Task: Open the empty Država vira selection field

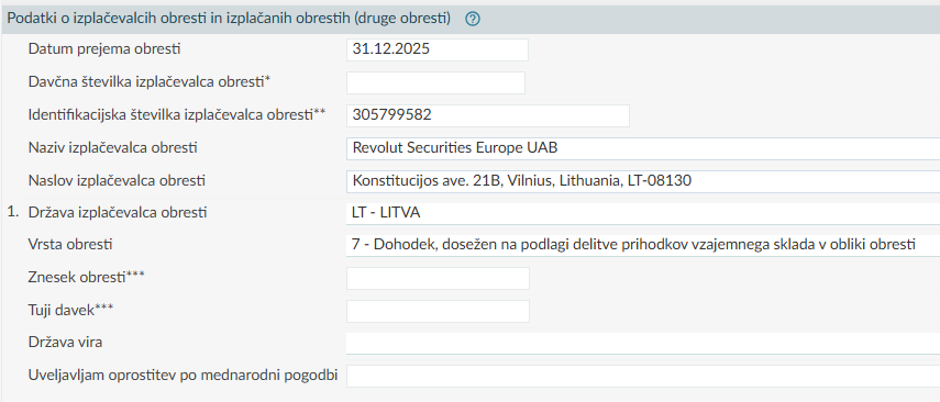Action: click(x=642, y=343)
